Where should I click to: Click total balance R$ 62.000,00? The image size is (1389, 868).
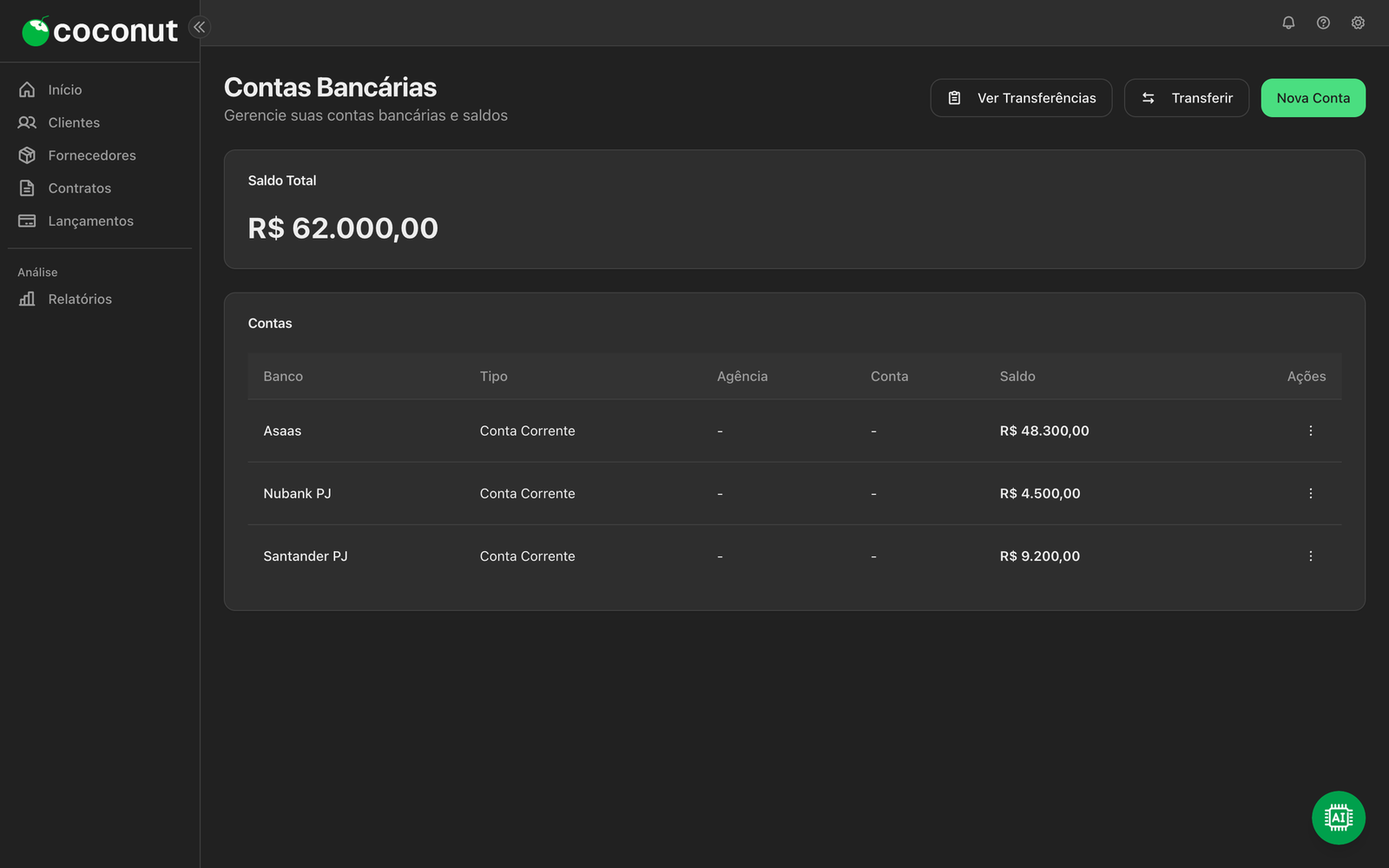(343, 228)
